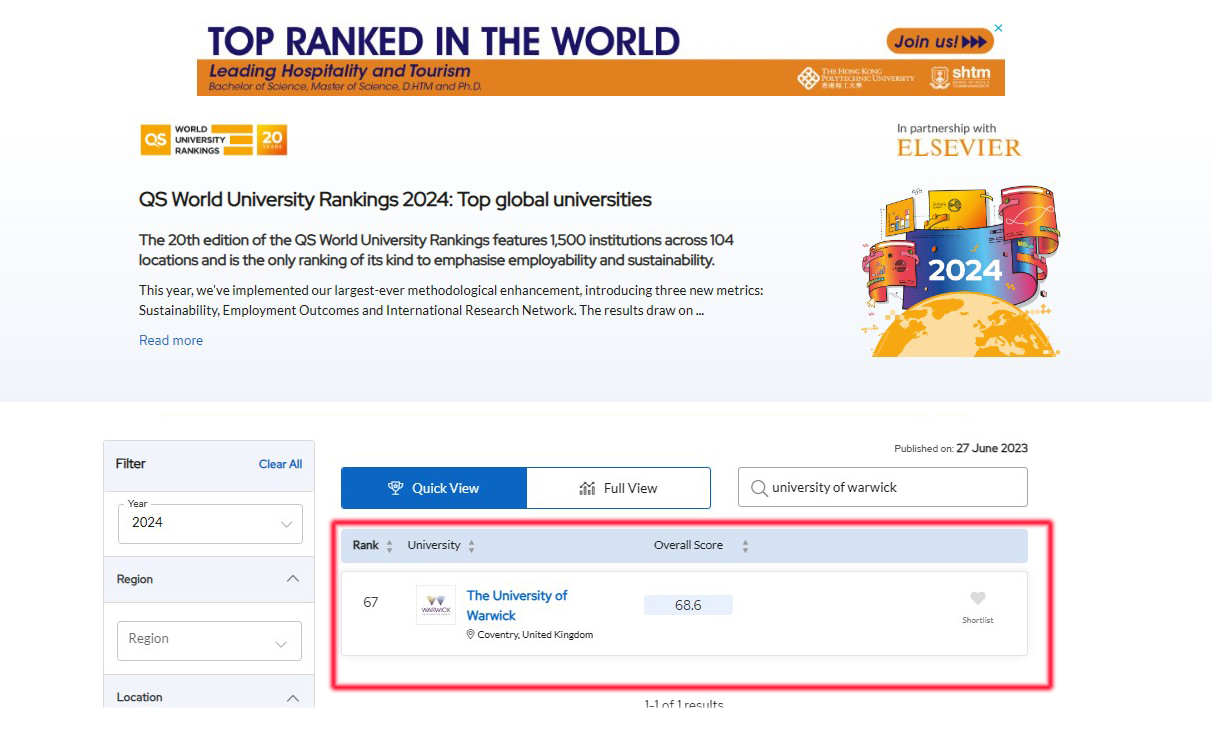
Task: Sort results by Rank
Action: pyautogui.click(x=390, y=546)
